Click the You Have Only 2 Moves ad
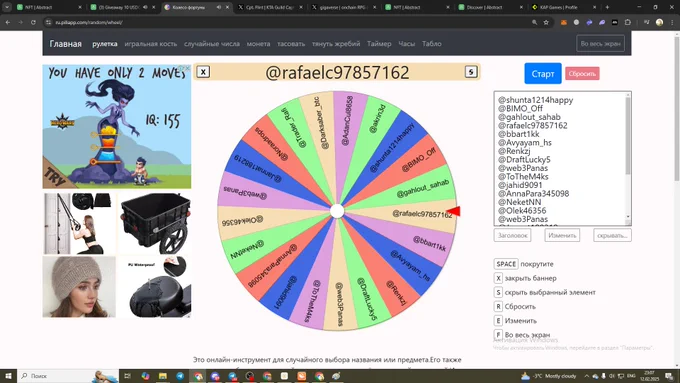The height and width of the screenshot is (383, 680). tap(117, 126)
